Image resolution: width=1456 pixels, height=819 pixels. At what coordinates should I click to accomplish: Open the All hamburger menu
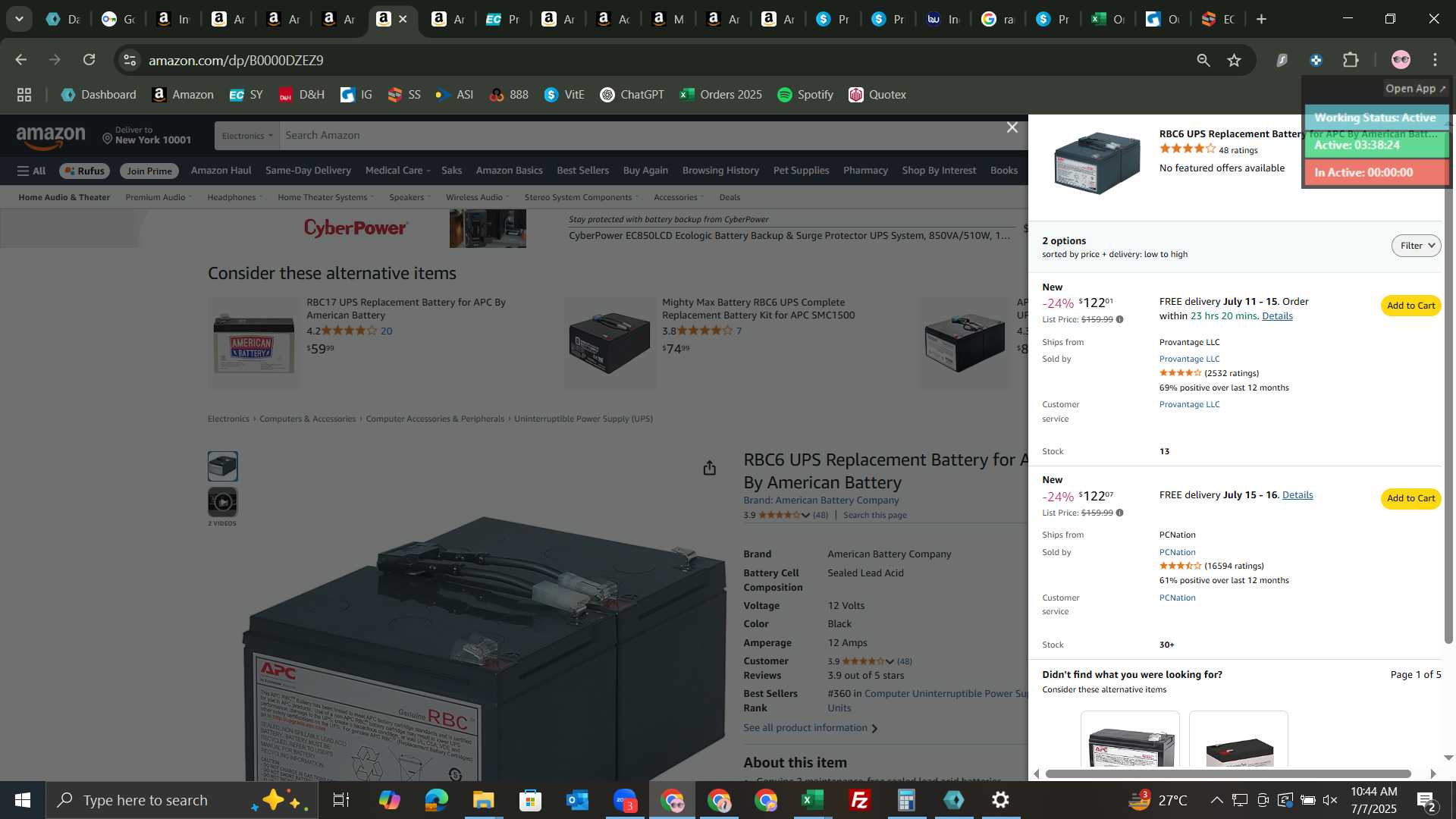coord(31,171)
